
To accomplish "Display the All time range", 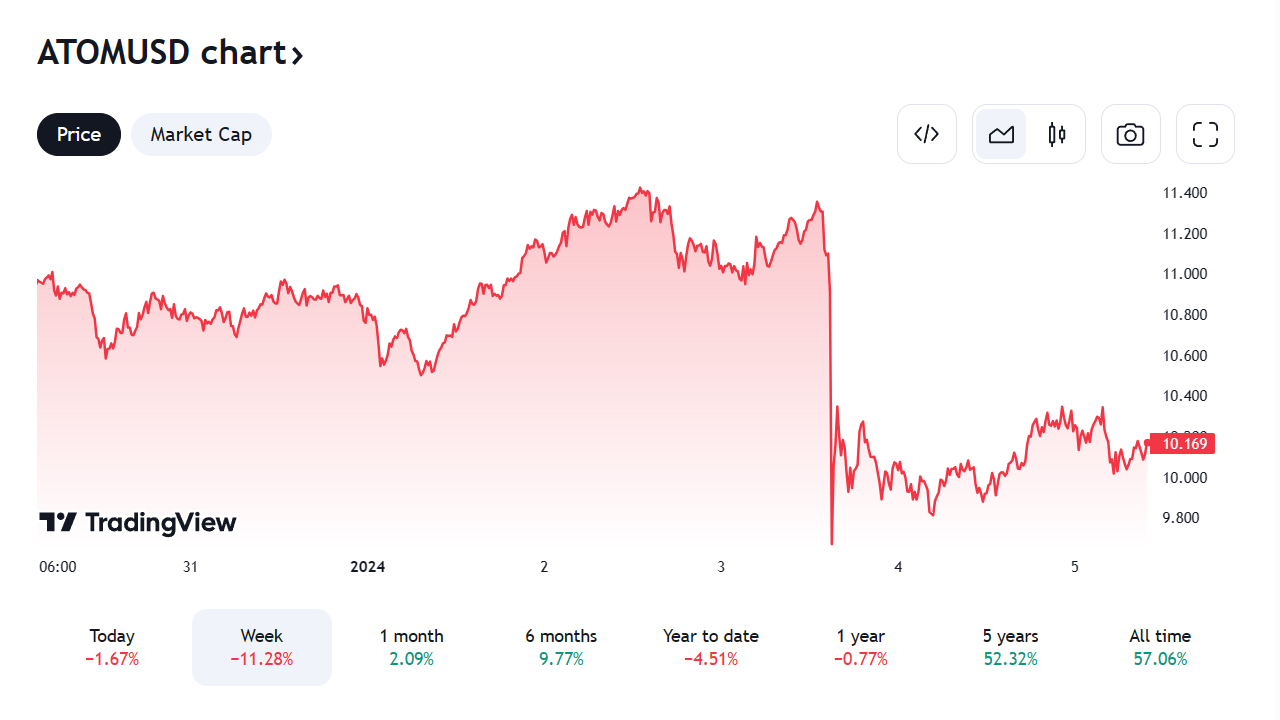I will 1160,647.
